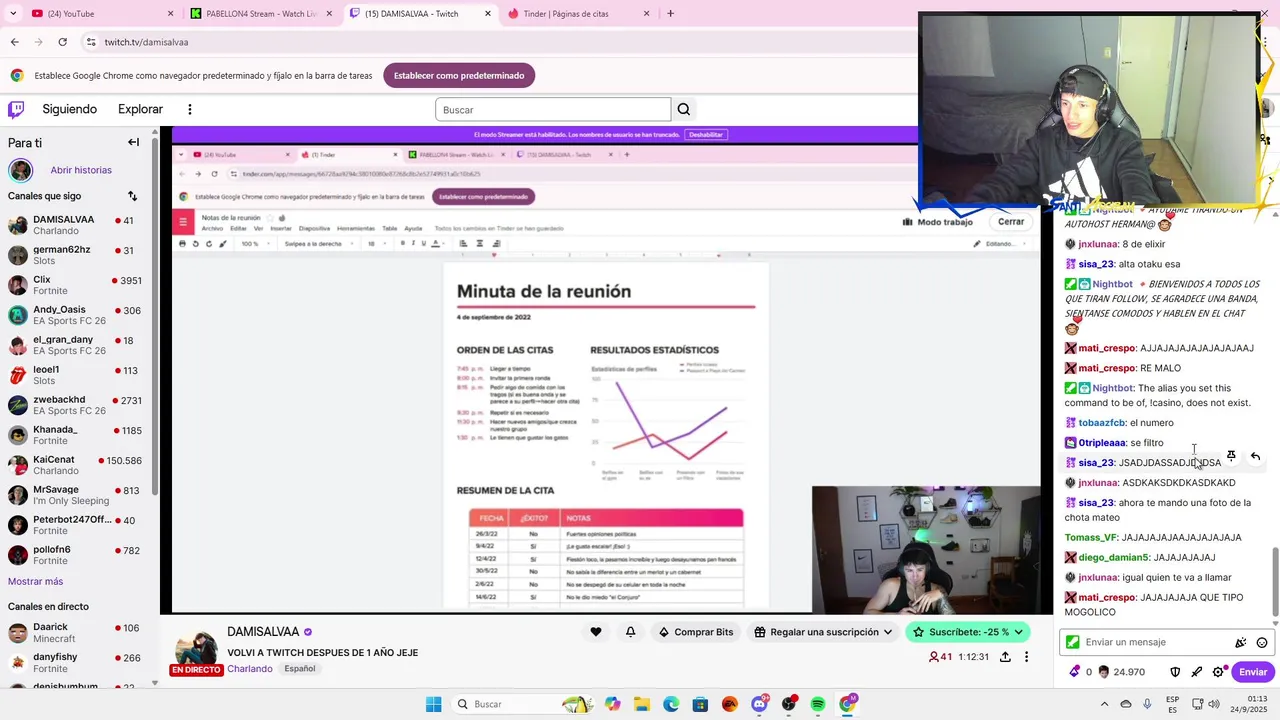Open zwebackhd channel in sidebar
The width and height of the screenshot is (1280, 720).
tap(75, 405)
